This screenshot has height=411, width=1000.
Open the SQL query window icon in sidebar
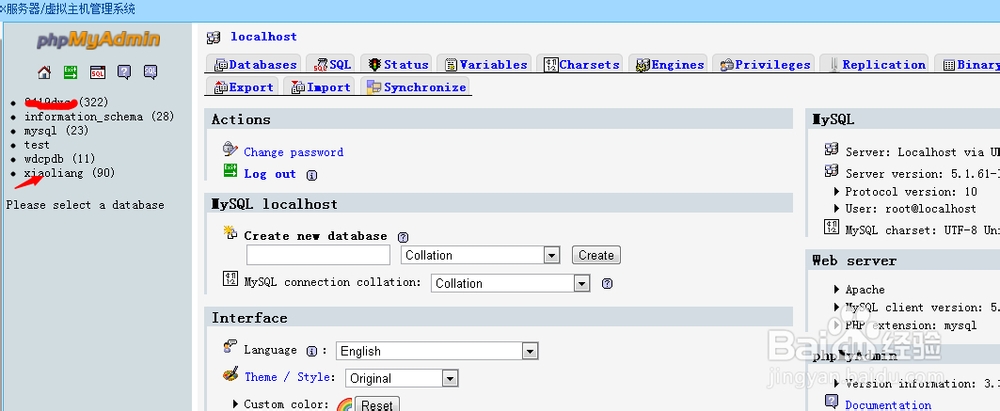tap(97, 72)
